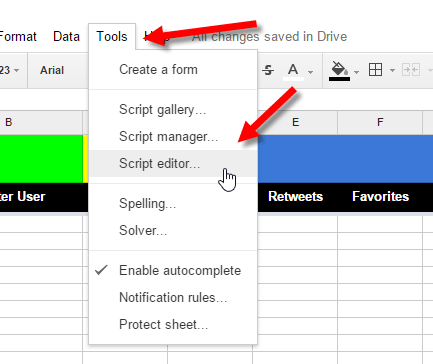Select column B header
This screenshot has width=433, height=364.
[x=41, y=122]
